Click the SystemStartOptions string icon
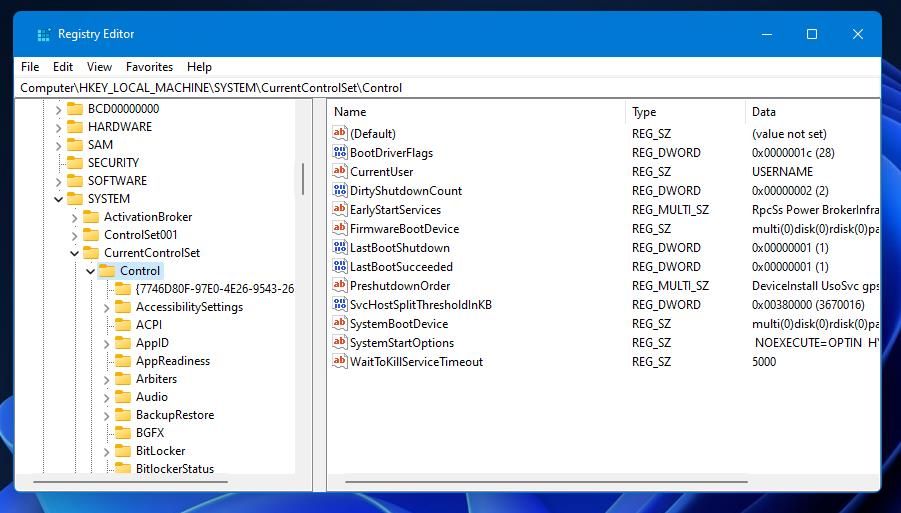 pos(340,342)
